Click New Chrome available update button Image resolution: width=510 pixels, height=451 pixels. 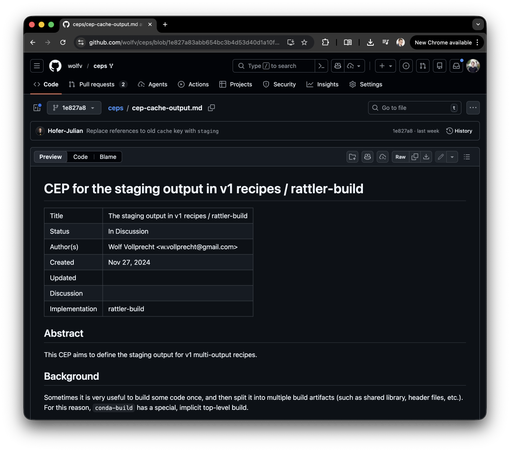click(x=446, y=42)
